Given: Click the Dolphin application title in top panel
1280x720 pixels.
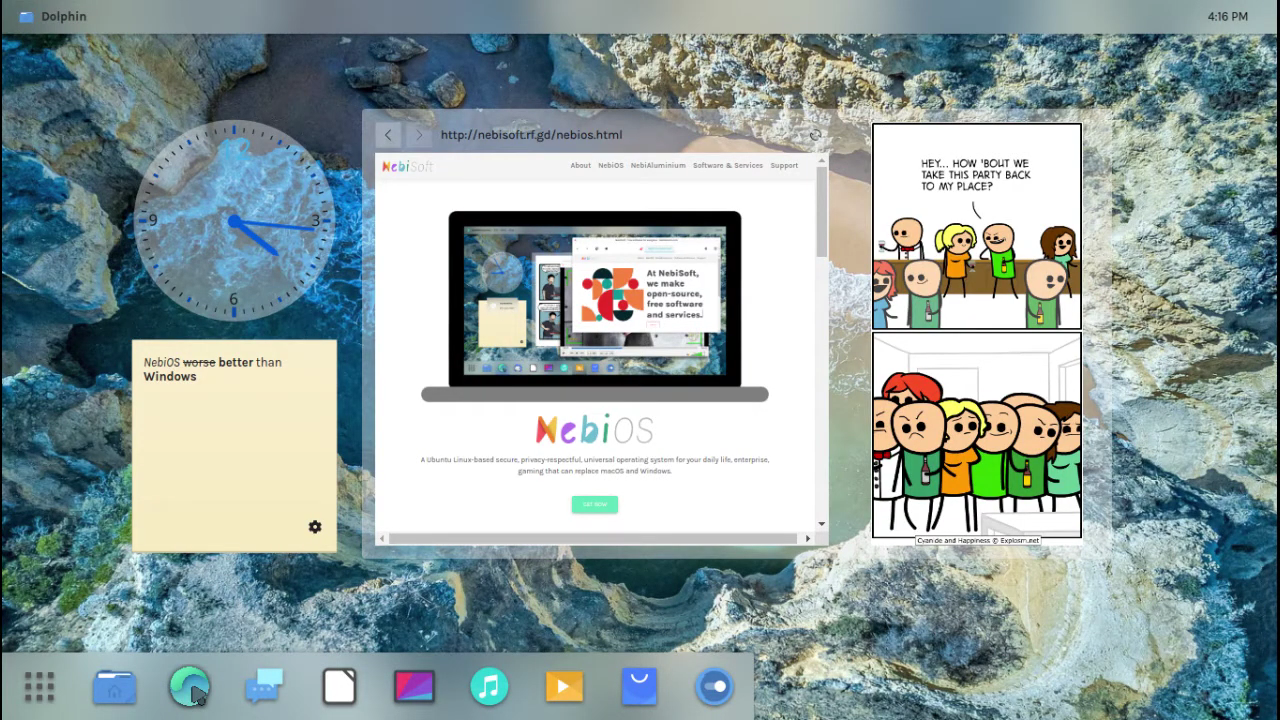Looking at the screenshot, I should pyautogui.click(x=64, y=17).
